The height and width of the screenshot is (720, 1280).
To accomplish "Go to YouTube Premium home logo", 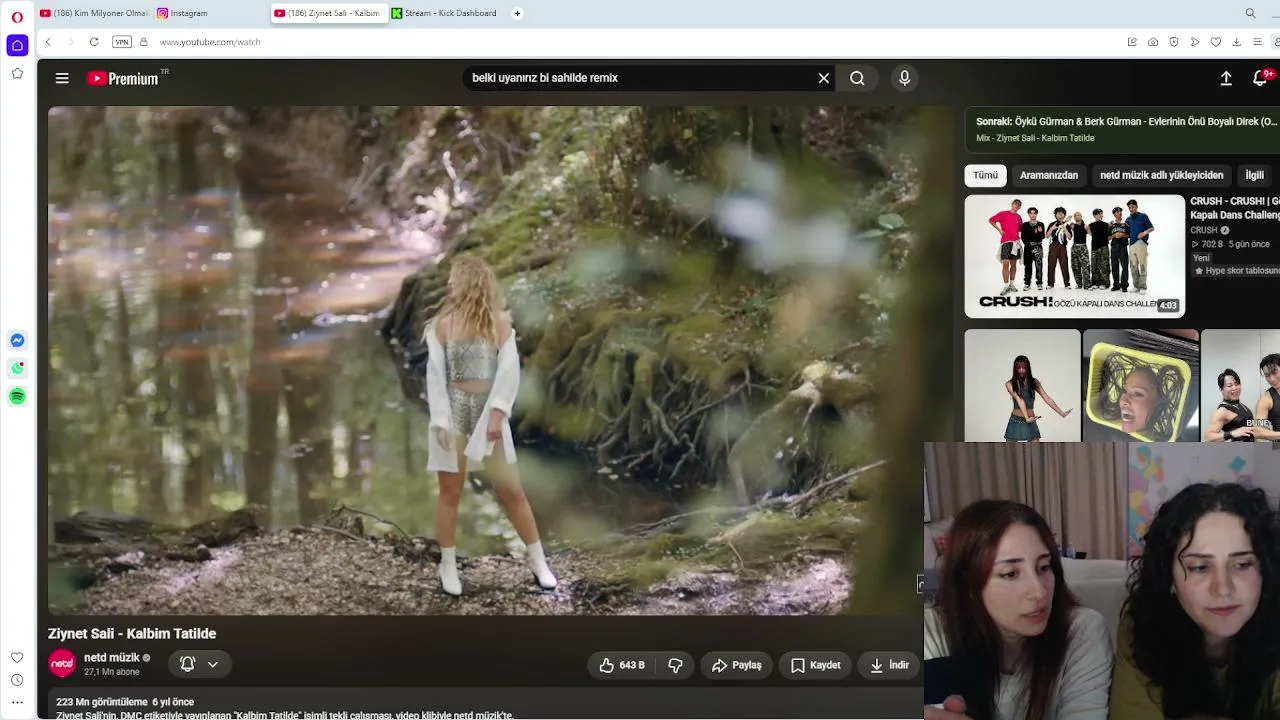I will pos(123,78).
